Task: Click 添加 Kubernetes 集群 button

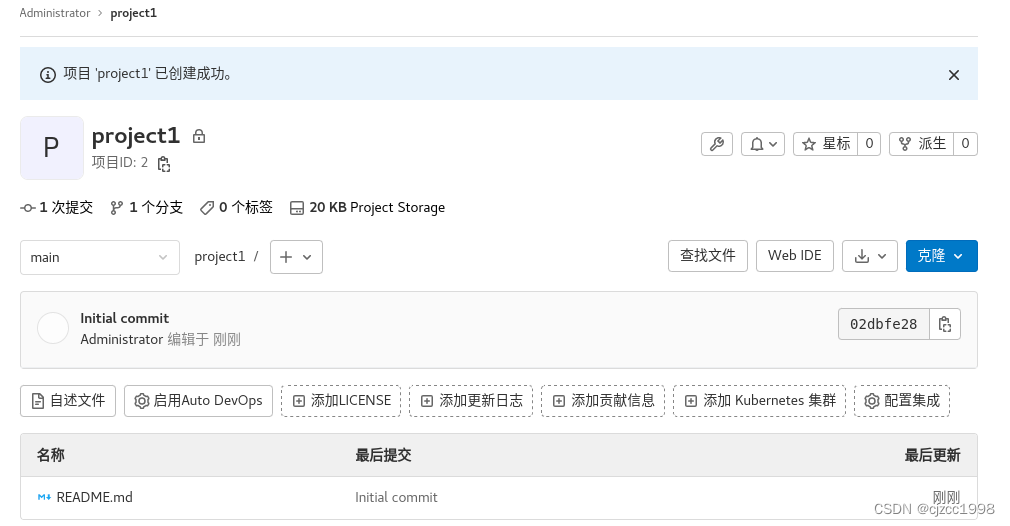Action: [759, 401]
